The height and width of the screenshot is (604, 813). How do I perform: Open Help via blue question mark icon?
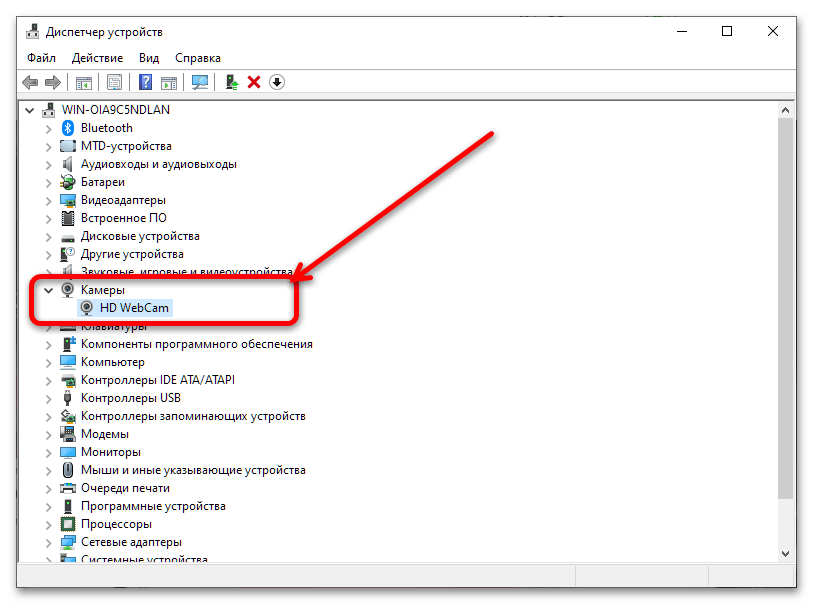click(146, 82)
